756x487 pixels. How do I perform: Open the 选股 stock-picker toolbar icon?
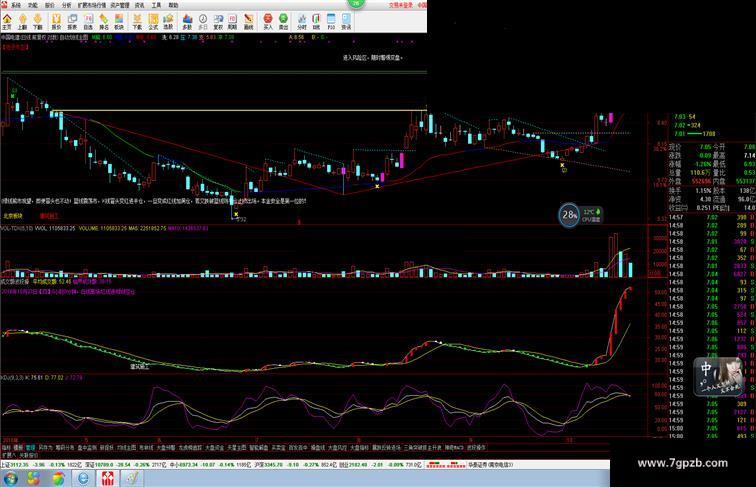(168, 21)
